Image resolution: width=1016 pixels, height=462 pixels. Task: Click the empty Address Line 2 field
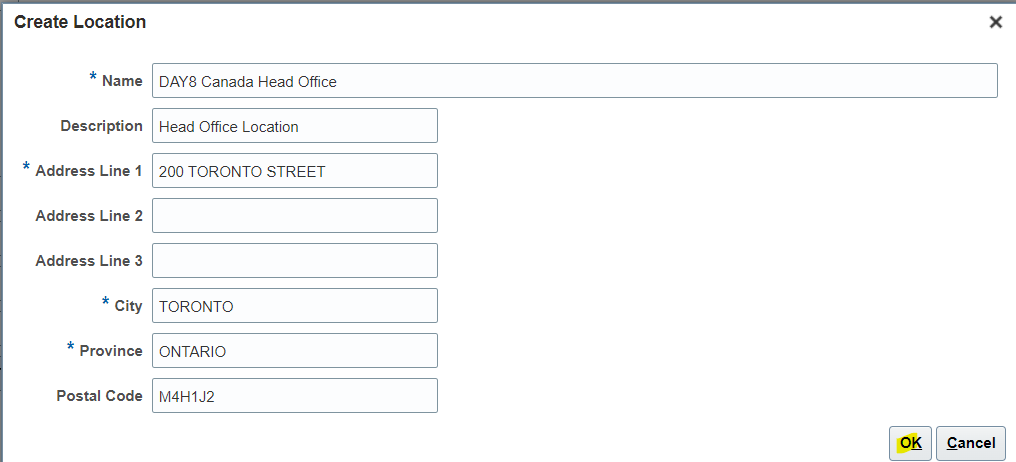[295, 216]
